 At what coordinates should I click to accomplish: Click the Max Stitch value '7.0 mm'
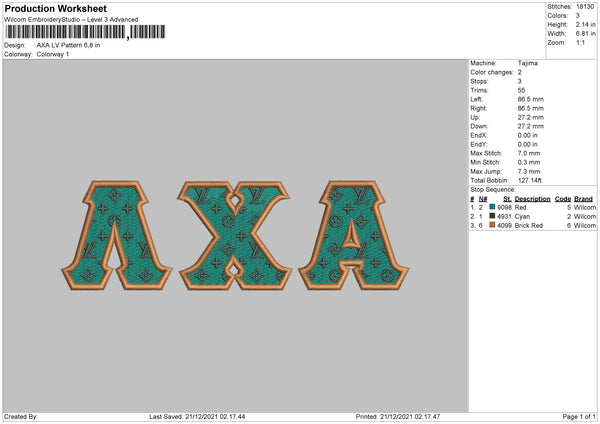[529, 153]
